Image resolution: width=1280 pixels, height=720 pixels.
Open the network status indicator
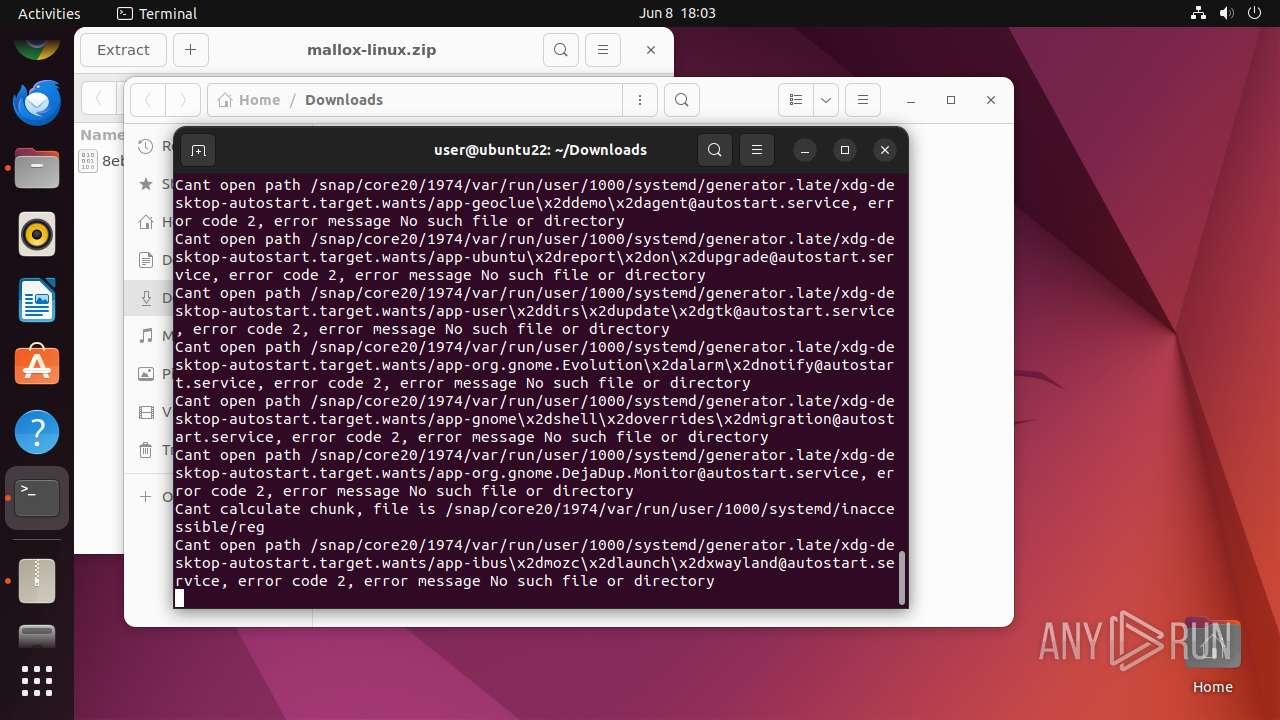coord(1199,13)
